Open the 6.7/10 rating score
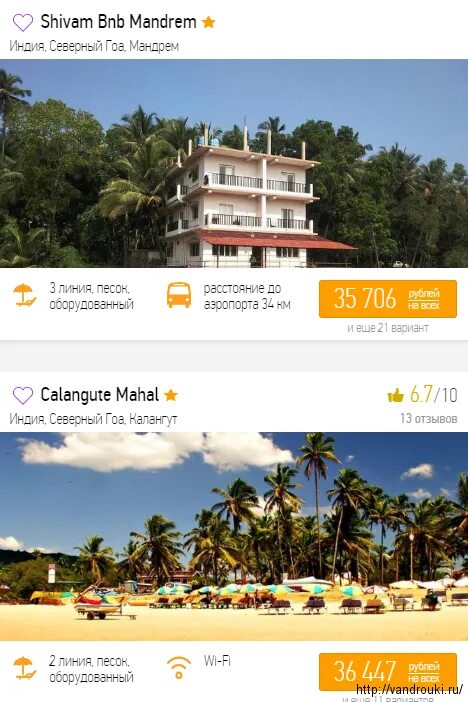This screenshot has width=468, height=702. click(x=434, y=395)
